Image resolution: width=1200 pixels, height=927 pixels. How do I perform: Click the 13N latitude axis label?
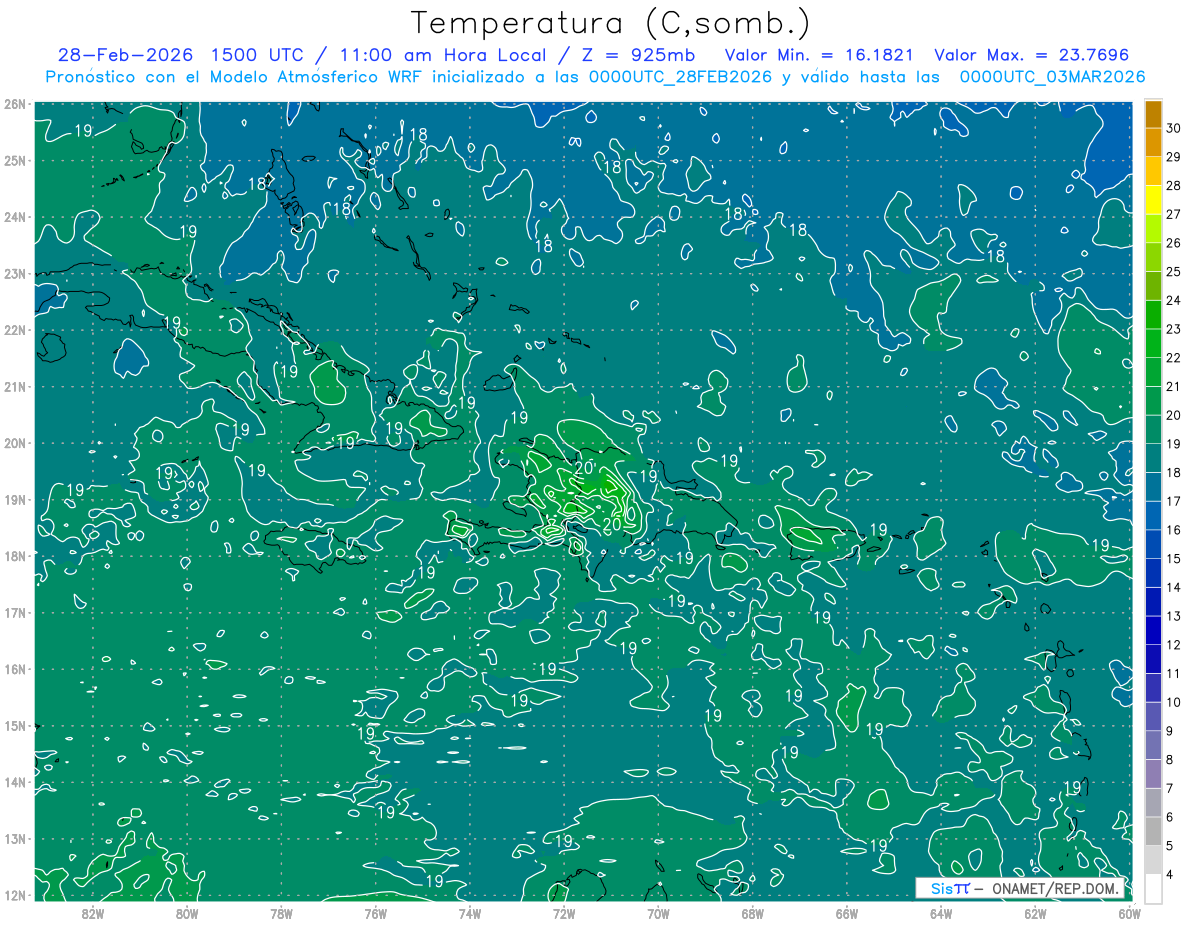(x=15, y=838)
